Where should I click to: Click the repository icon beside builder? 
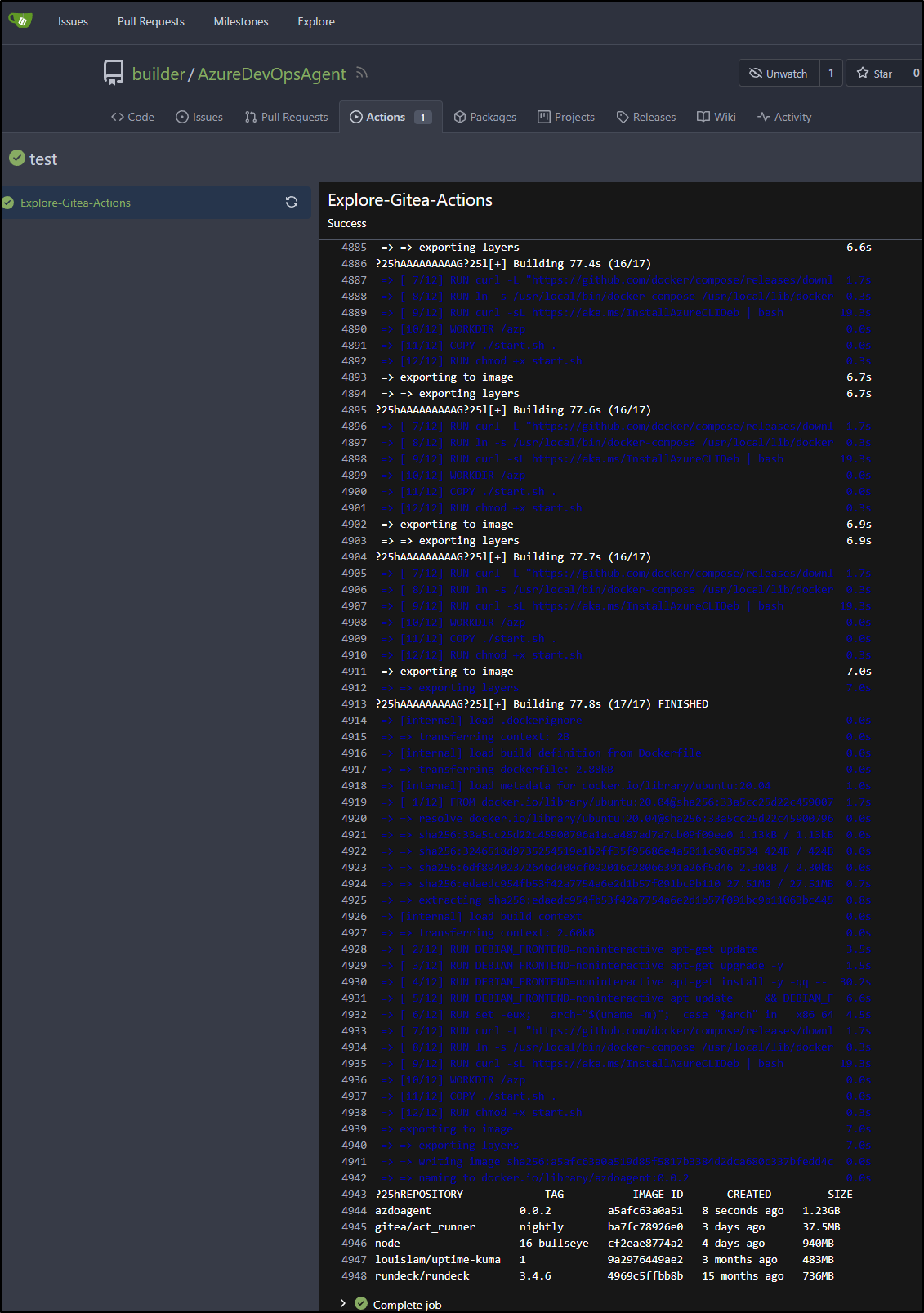(114, 73)
